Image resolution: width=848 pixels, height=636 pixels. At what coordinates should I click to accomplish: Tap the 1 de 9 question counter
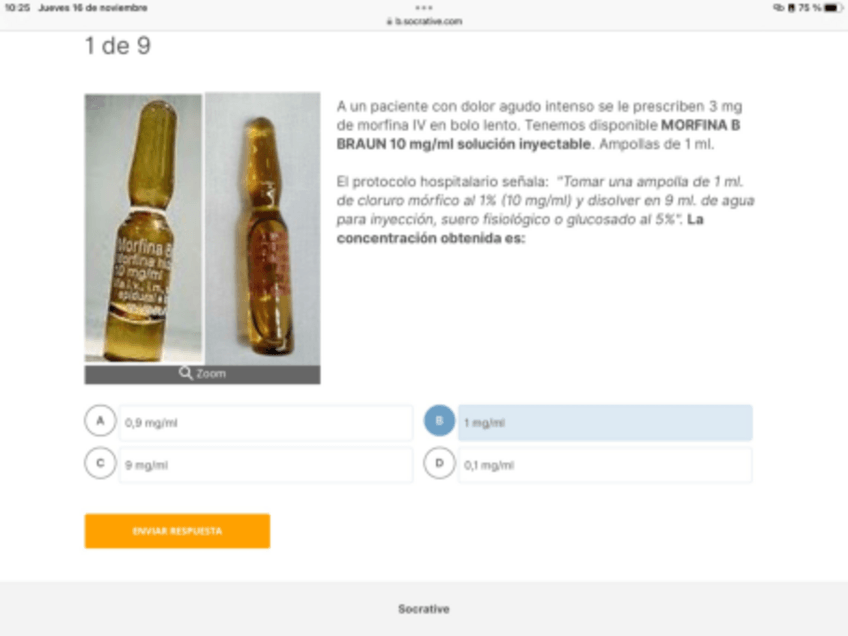(118, 46)
